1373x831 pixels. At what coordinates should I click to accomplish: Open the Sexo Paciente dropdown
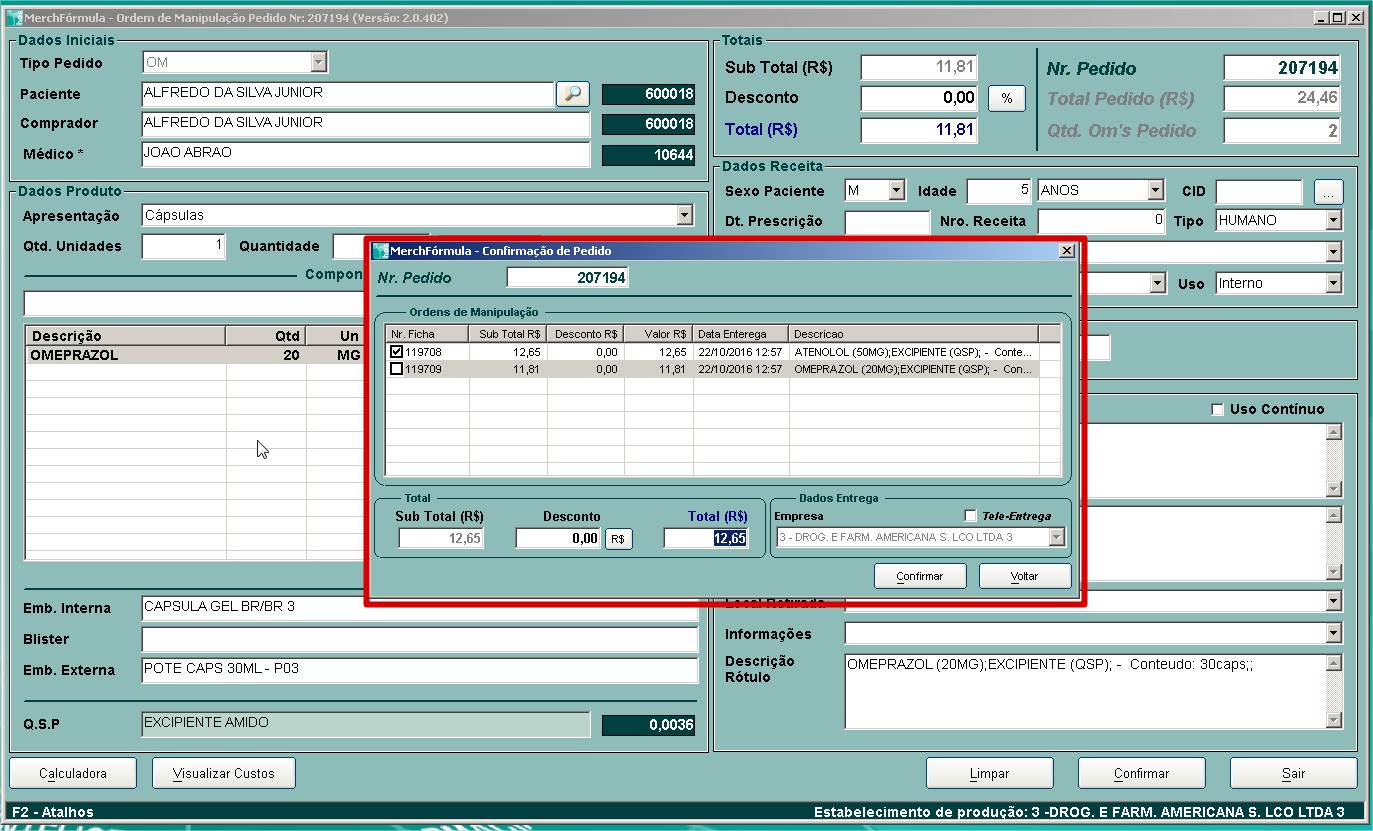[x=896, y=190]
